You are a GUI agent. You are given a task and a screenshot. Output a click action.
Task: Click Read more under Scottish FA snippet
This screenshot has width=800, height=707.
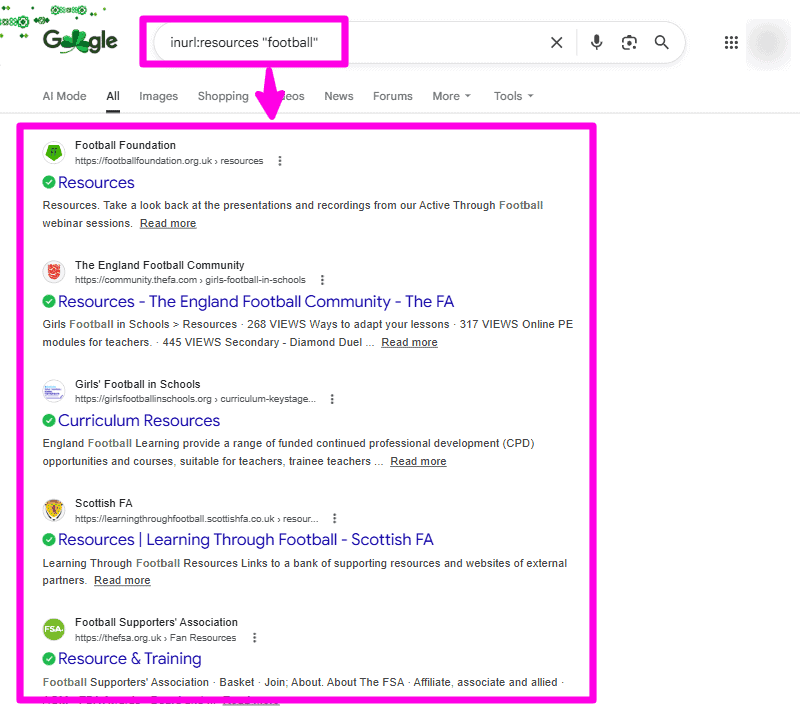tap(122, 580)
